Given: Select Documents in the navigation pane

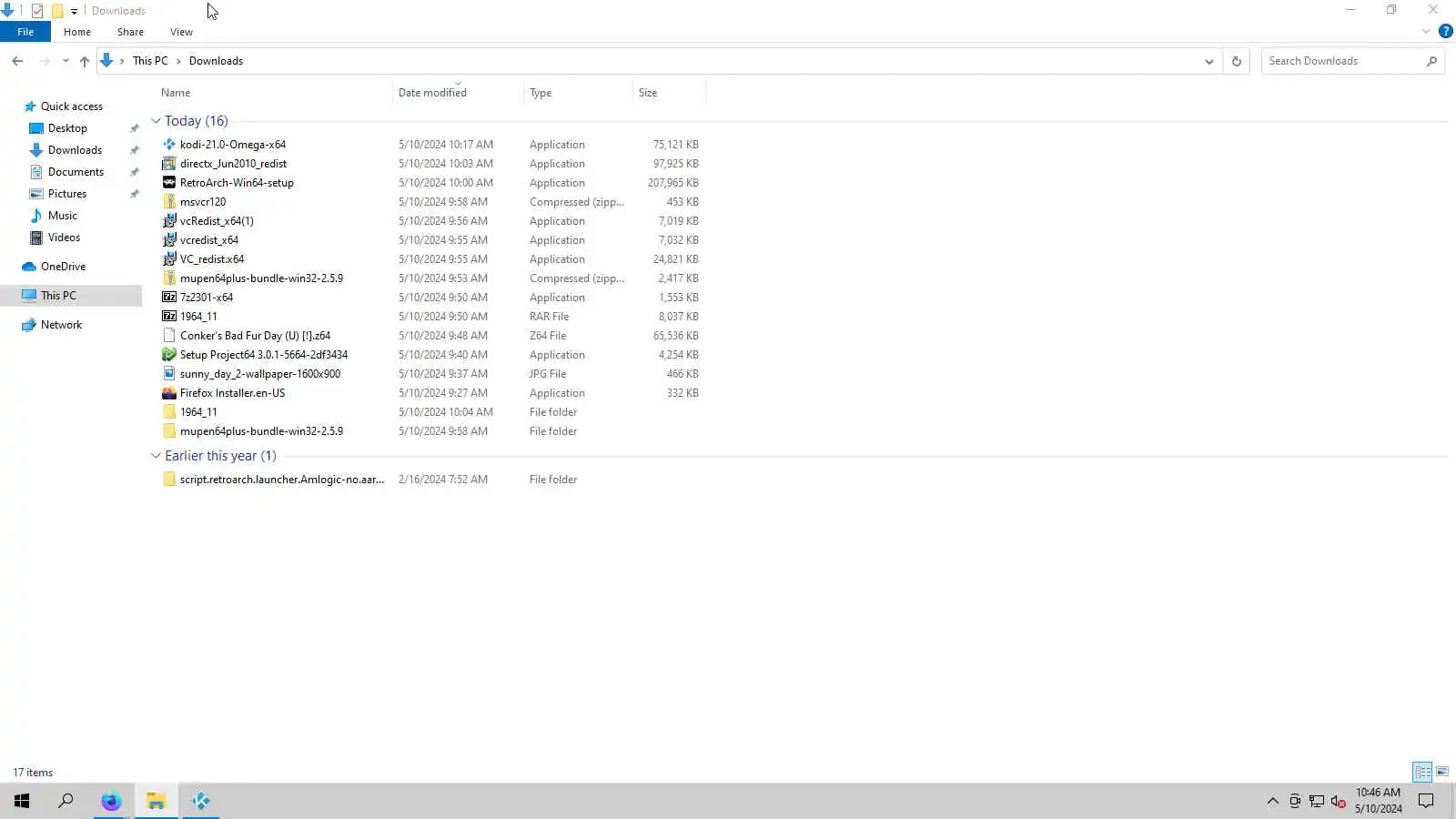Looking at the screenshot, I should pyautogui.click(x=76, y=172).
